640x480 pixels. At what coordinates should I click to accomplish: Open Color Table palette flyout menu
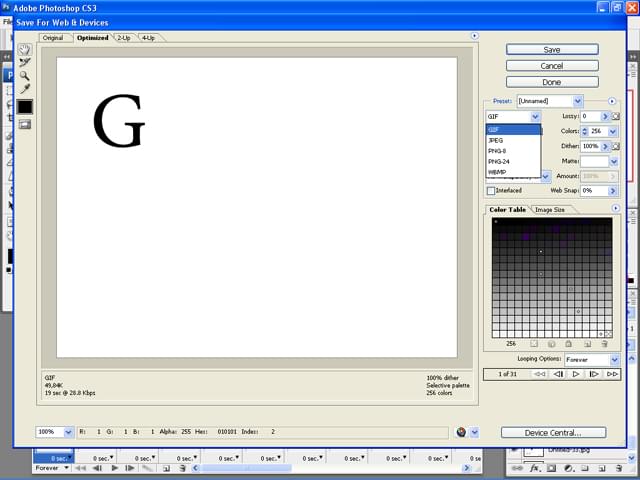(616, 209)
